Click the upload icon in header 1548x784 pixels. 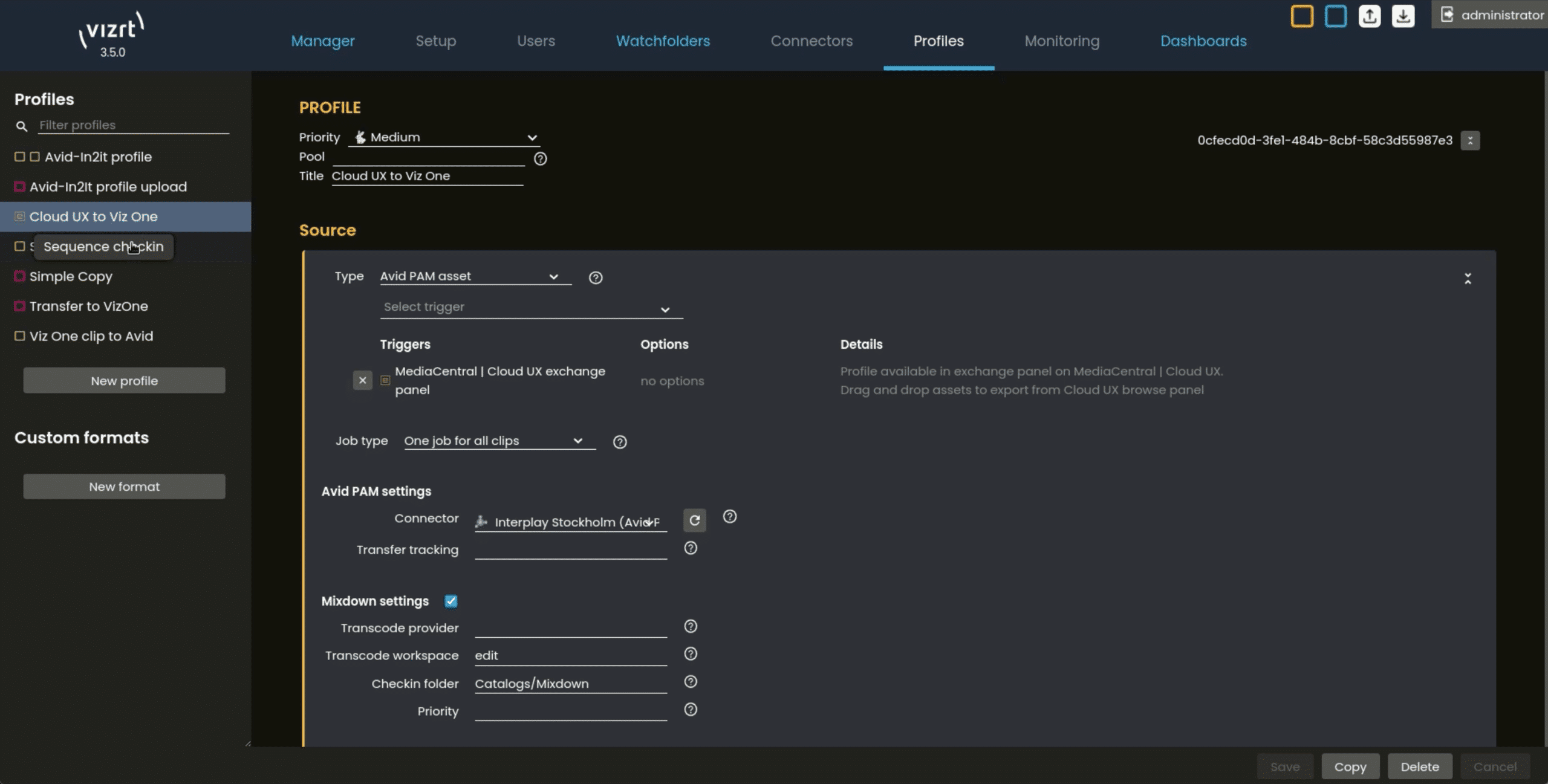[x=1369, y=16]
